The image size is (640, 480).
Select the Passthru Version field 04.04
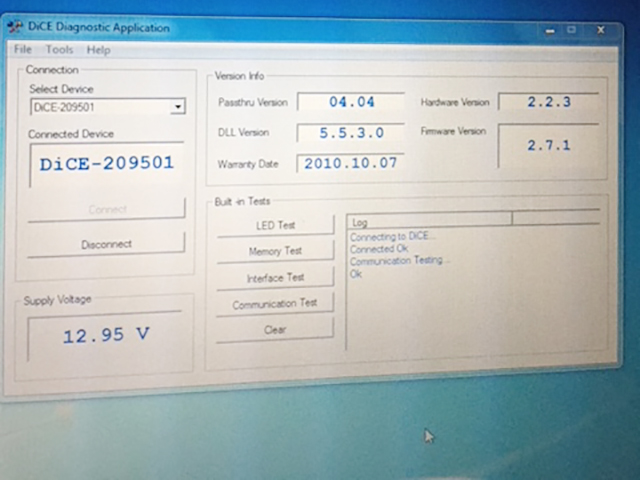350,102
